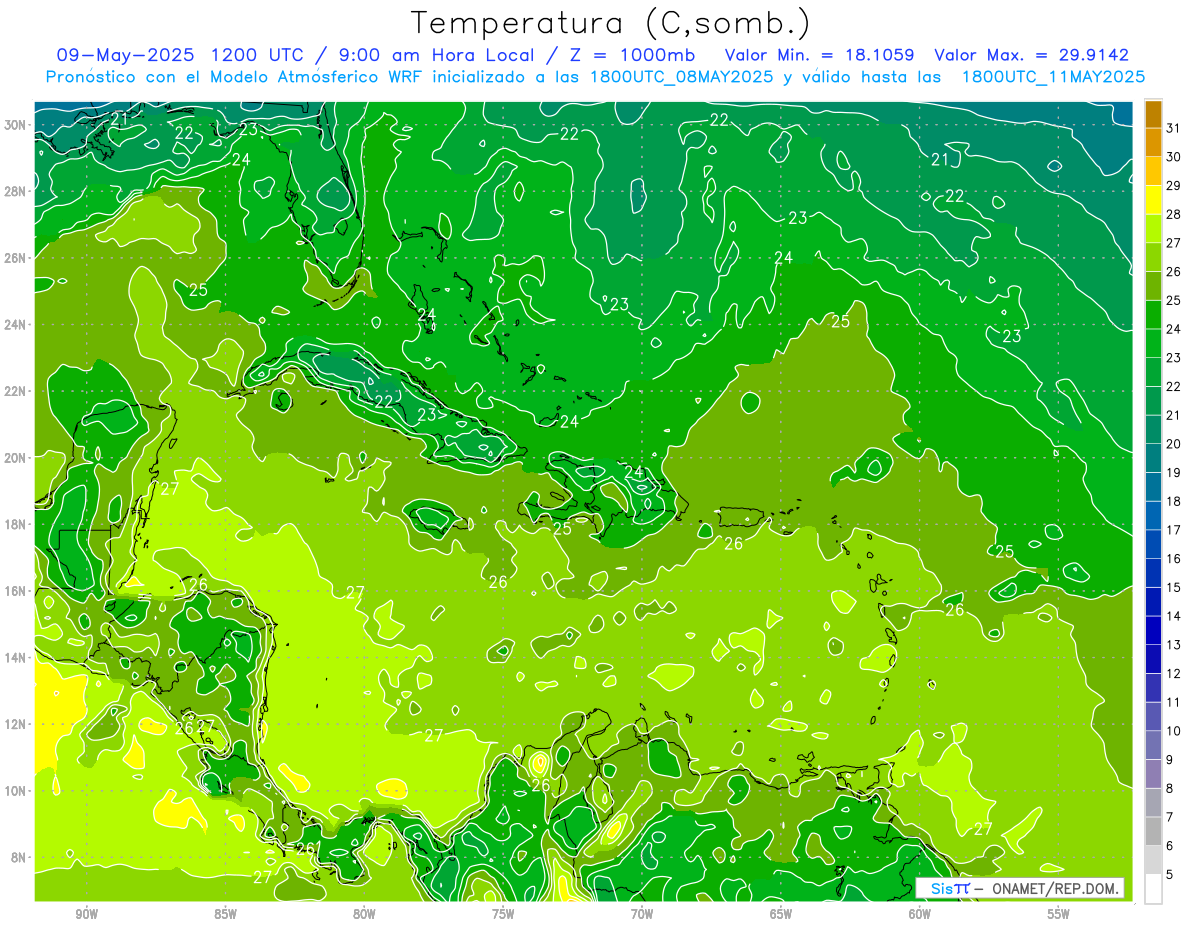Click the 18N latitude axis label
Viewport: 1200px width, 927px height.
coord(16,524)
